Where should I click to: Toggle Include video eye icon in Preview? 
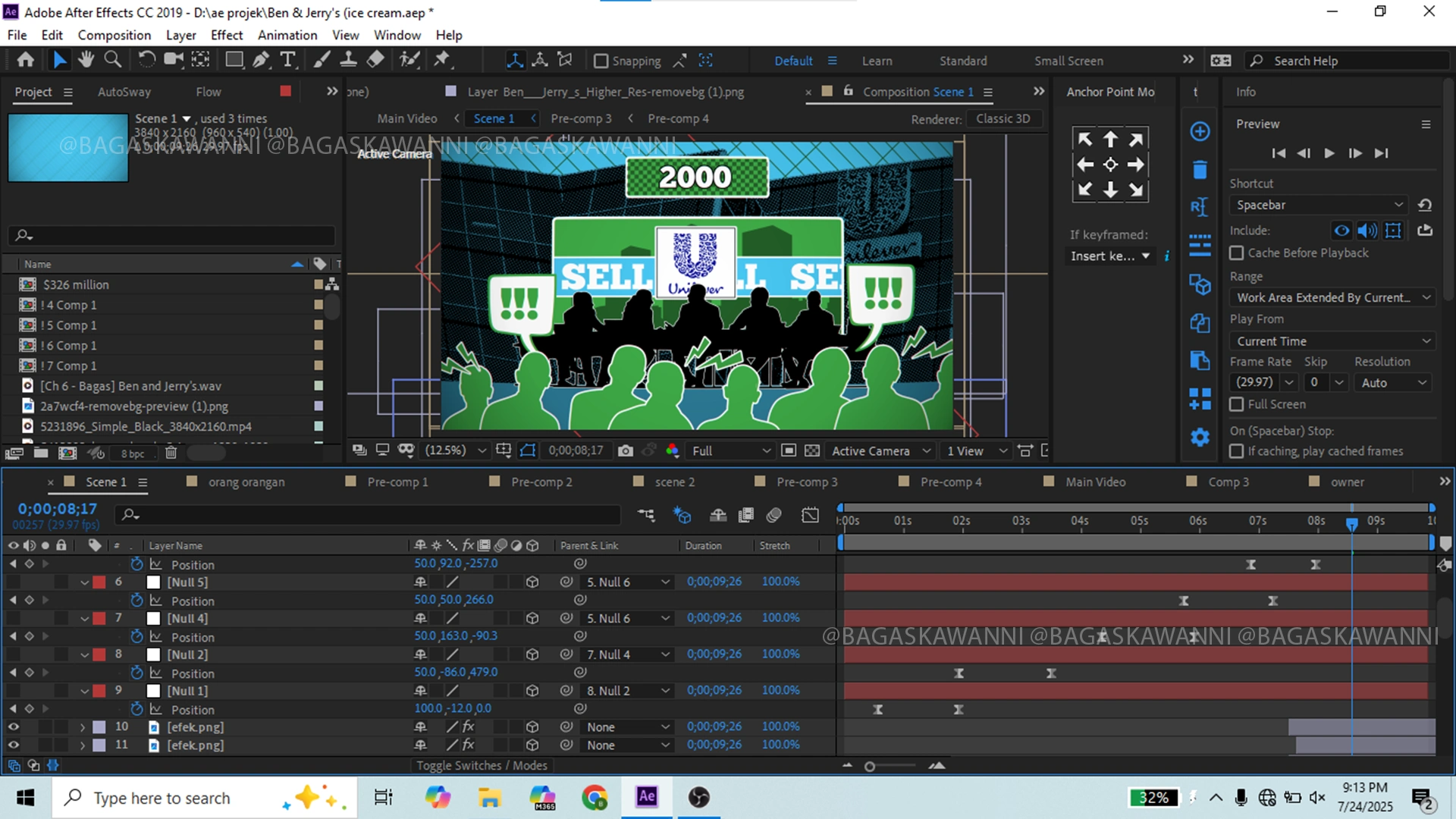pyautogui.click(x=1341, y=231)
